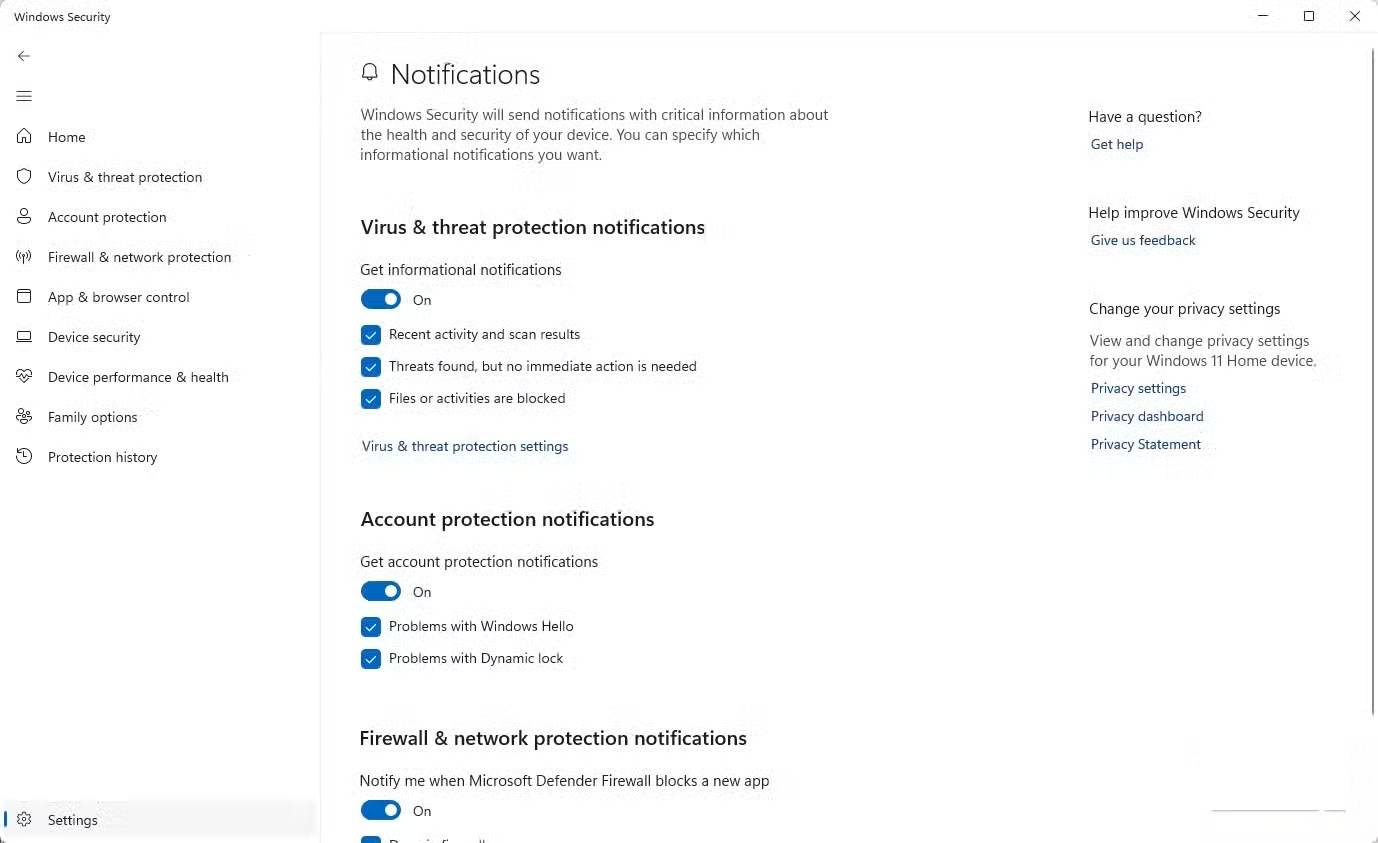Viewport: 1378px width, 843px height.
Task: Select the Account protection person icon
Action: click(24, 217)
